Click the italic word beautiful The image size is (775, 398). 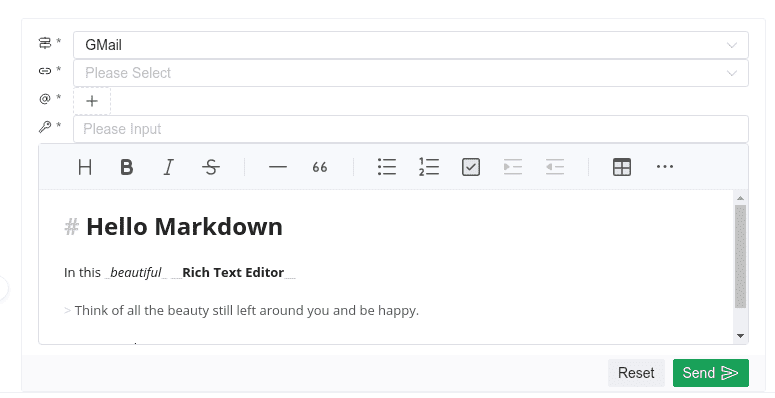tap(136, 272)
